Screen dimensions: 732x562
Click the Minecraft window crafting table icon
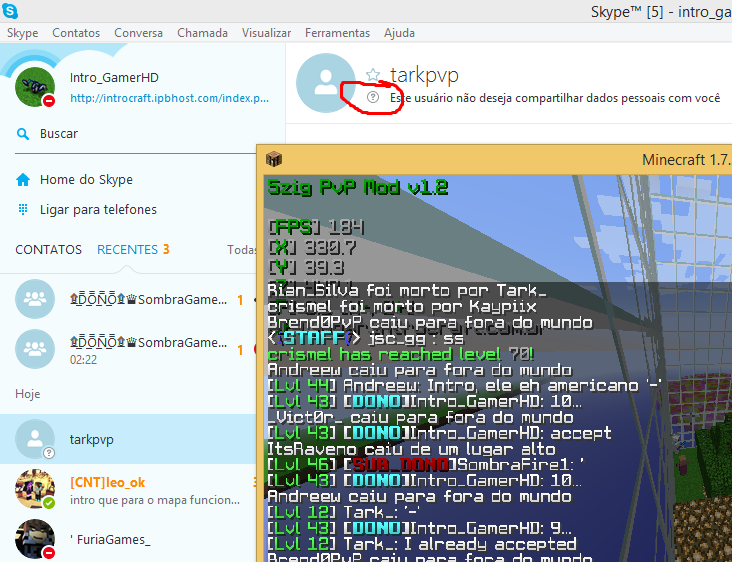click(x=274, y=159)
